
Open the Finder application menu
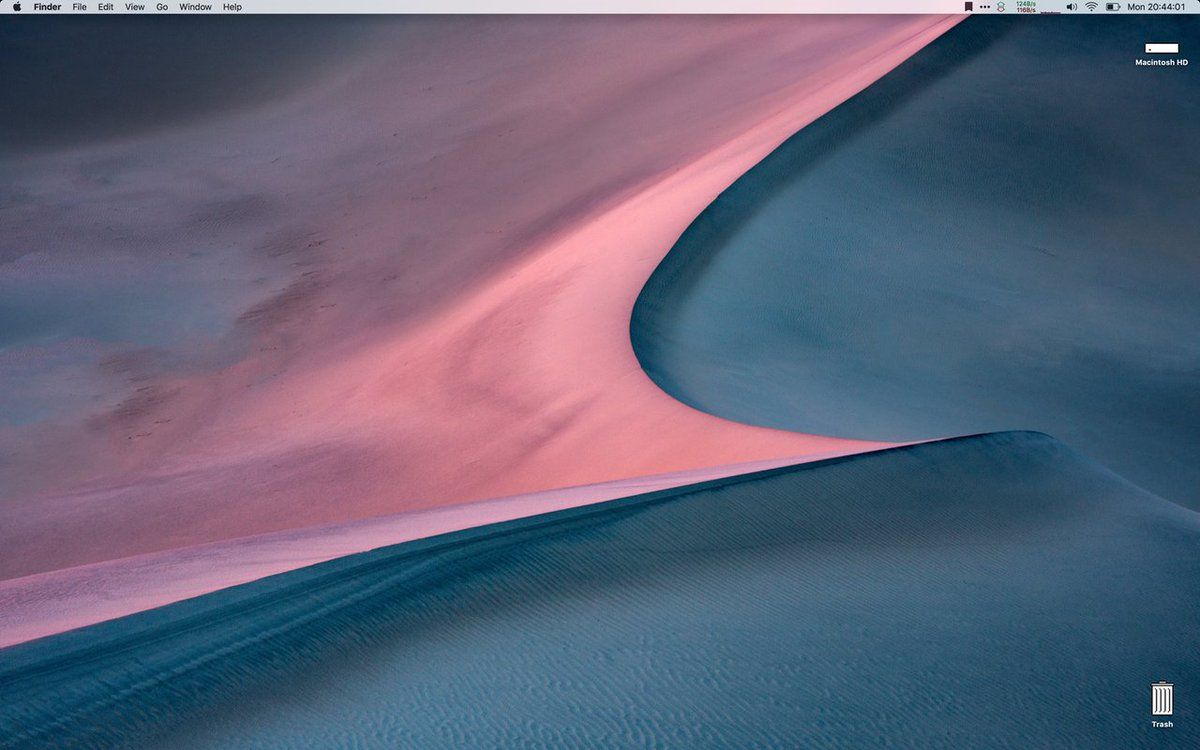[47, 7]
